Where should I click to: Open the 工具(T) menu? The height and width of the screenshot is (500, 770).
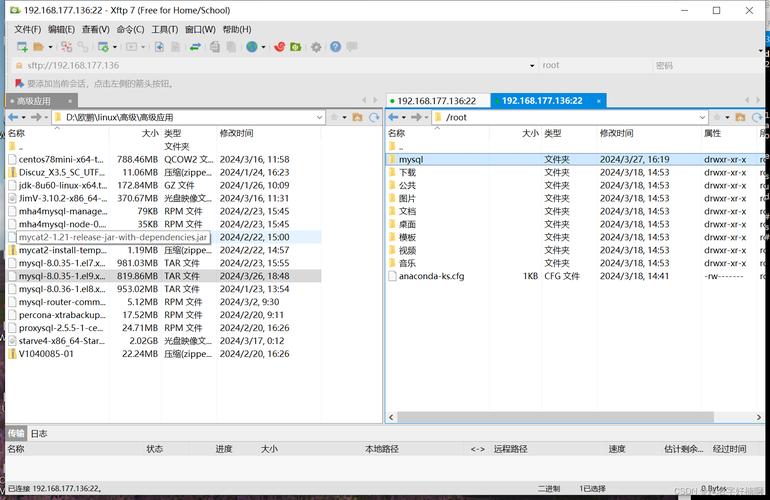[x=165, y=29]
